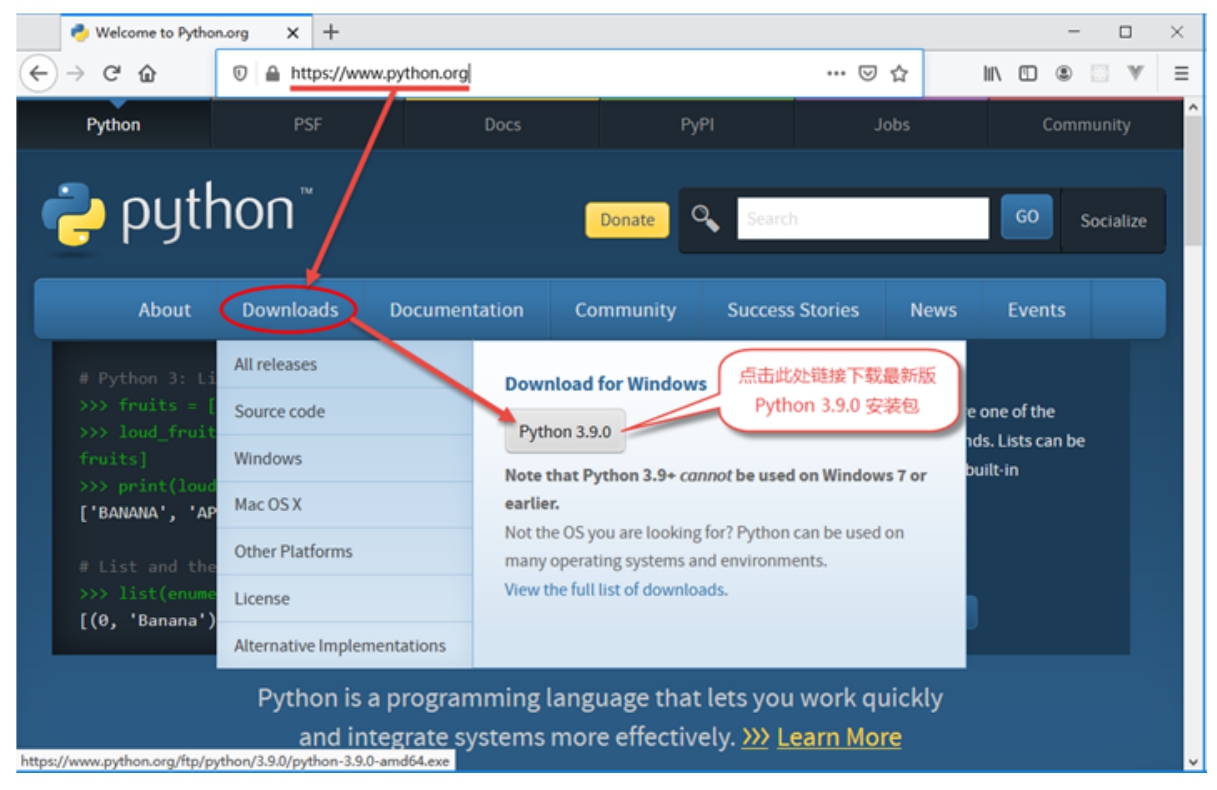Reload the page with the refresh icon
Image resolution: width=1217 pixels, height=790 pixels.
(x=112, y=73)
